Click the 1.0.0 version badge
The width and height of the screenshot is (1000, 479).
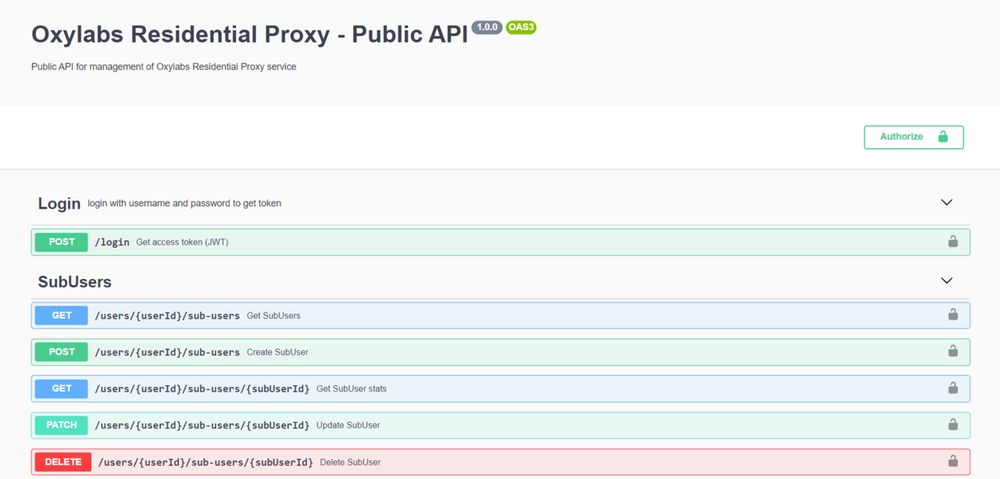[487, 28]
